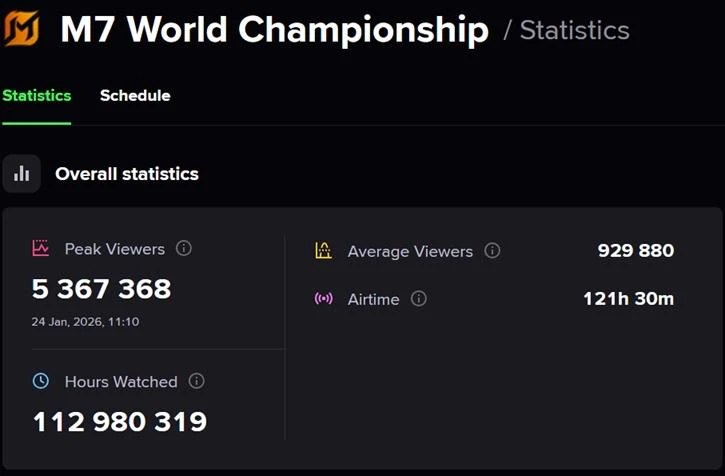Click the Airtime broadcast signal icon

tap(323, 299)
